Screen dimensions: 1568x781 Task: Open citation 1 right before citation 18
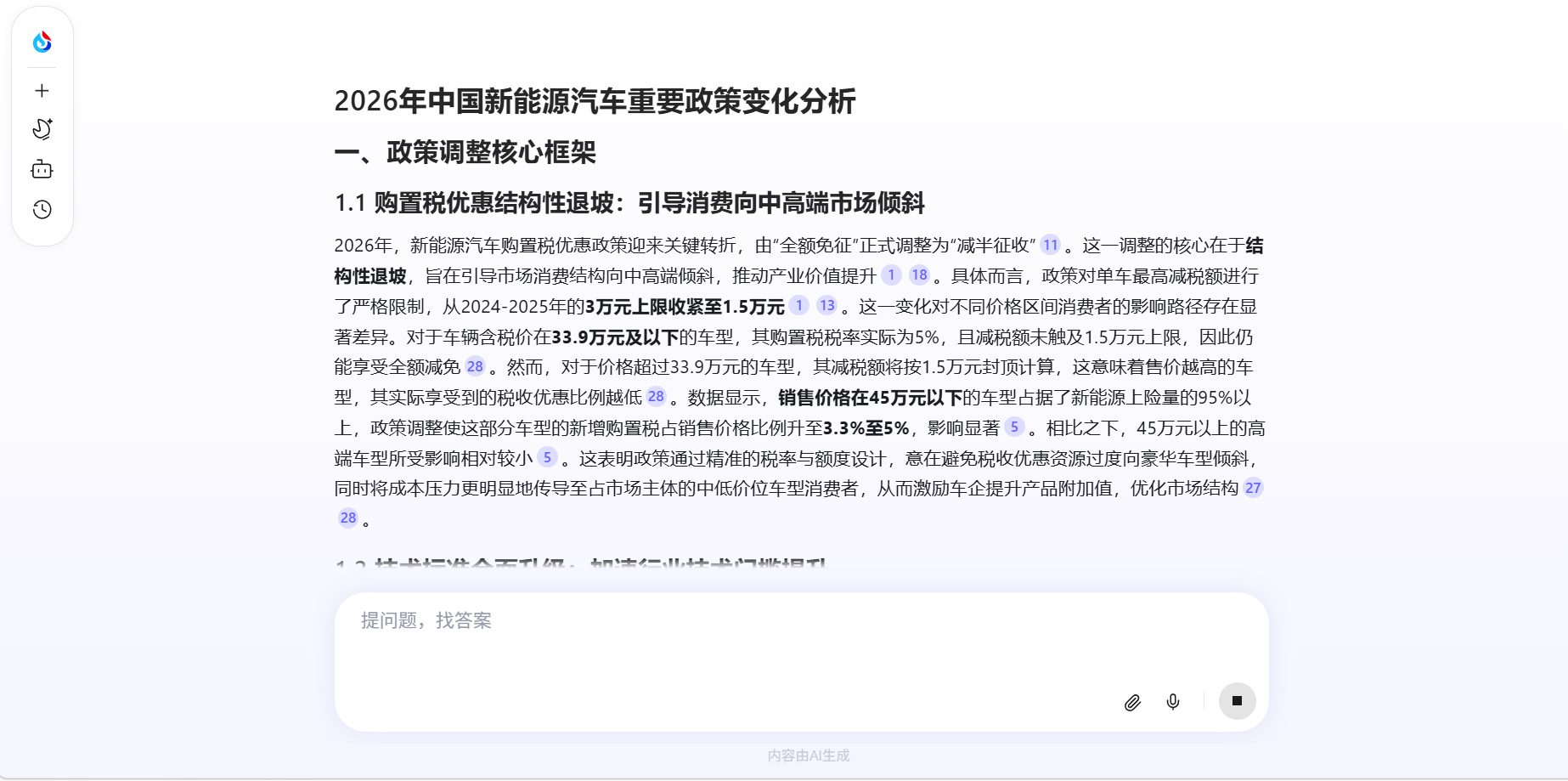(x=891, y=275)
